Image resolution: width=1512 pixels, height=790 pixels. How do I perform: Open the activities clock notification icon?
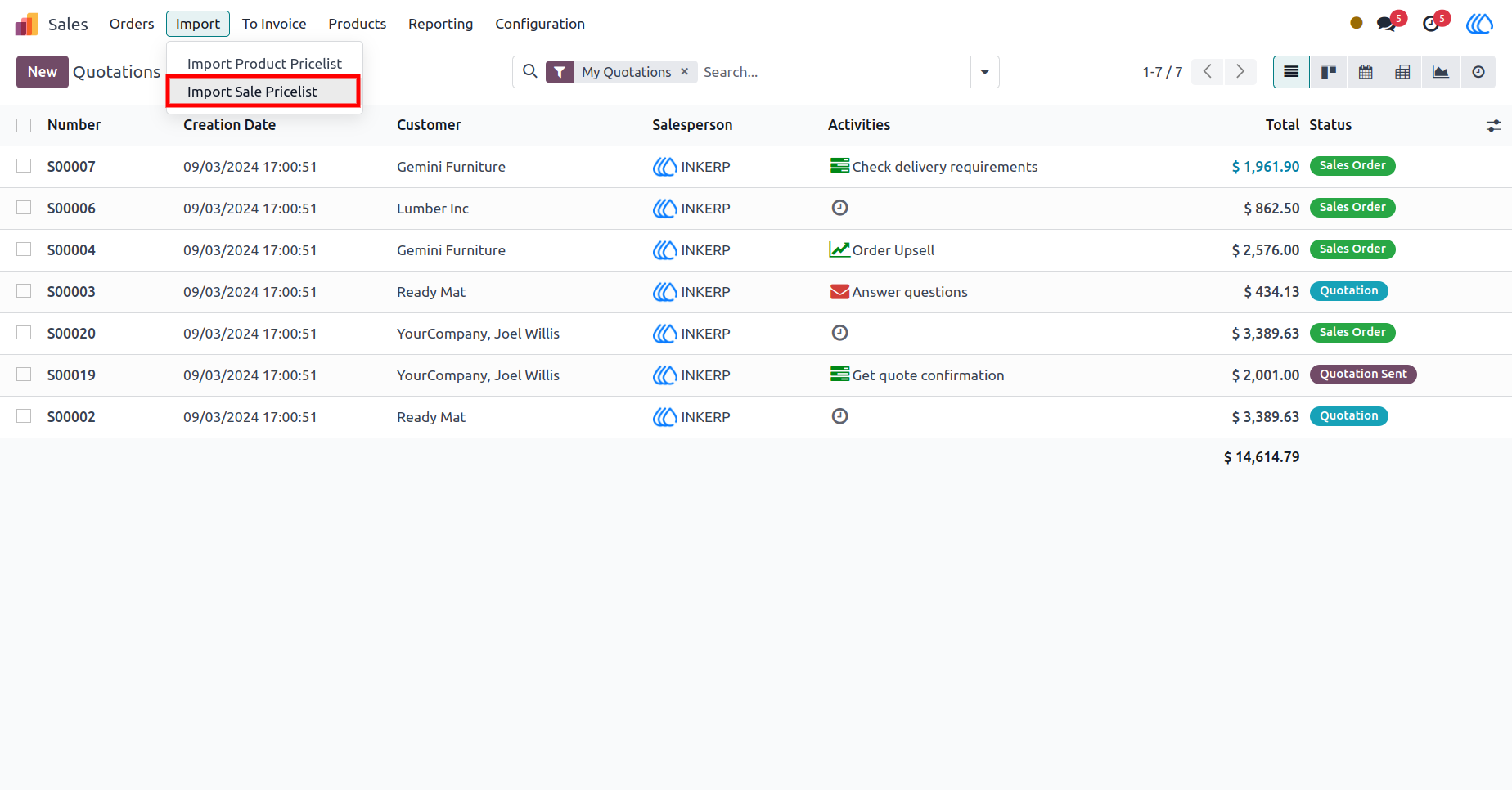1431,24
